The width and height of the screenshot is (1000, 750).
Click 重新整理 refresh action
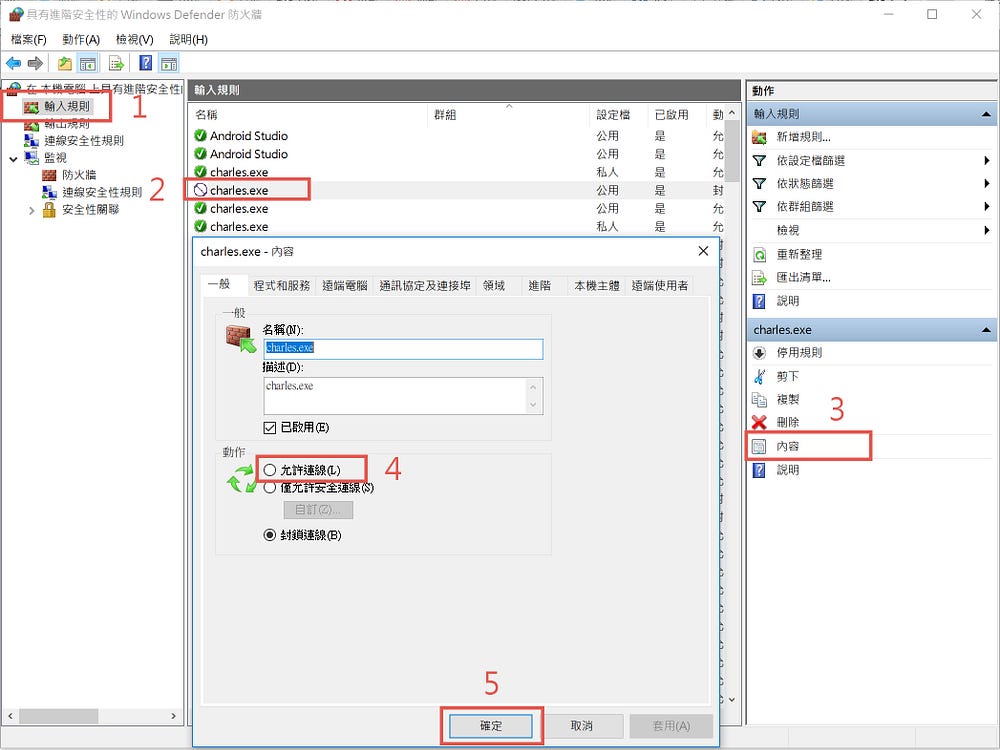pyautogui.click(x=799, y=254)
